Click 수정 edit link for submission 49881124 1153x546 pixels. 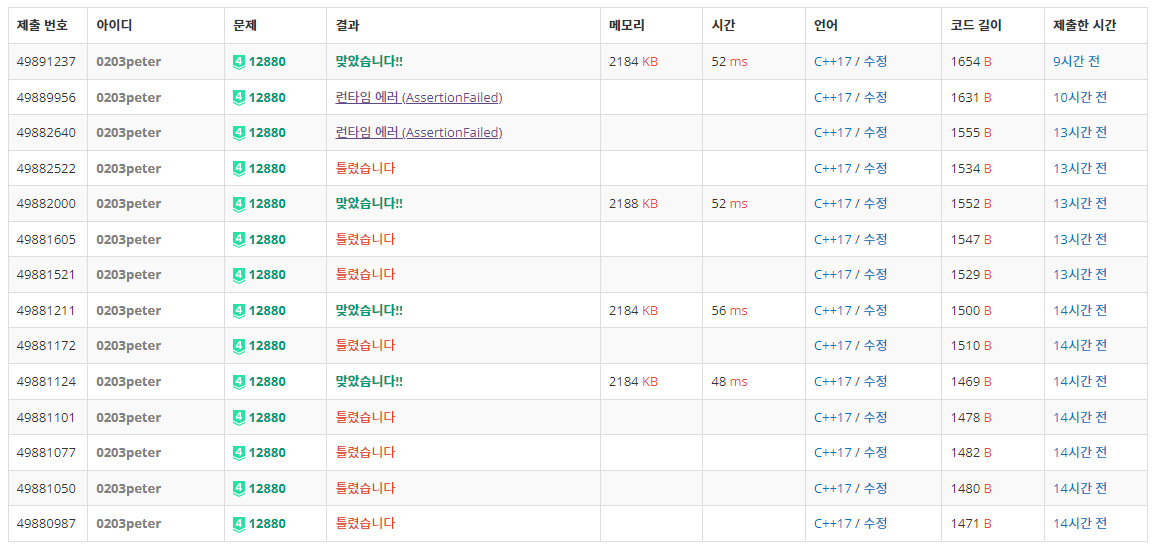(875, 382)
